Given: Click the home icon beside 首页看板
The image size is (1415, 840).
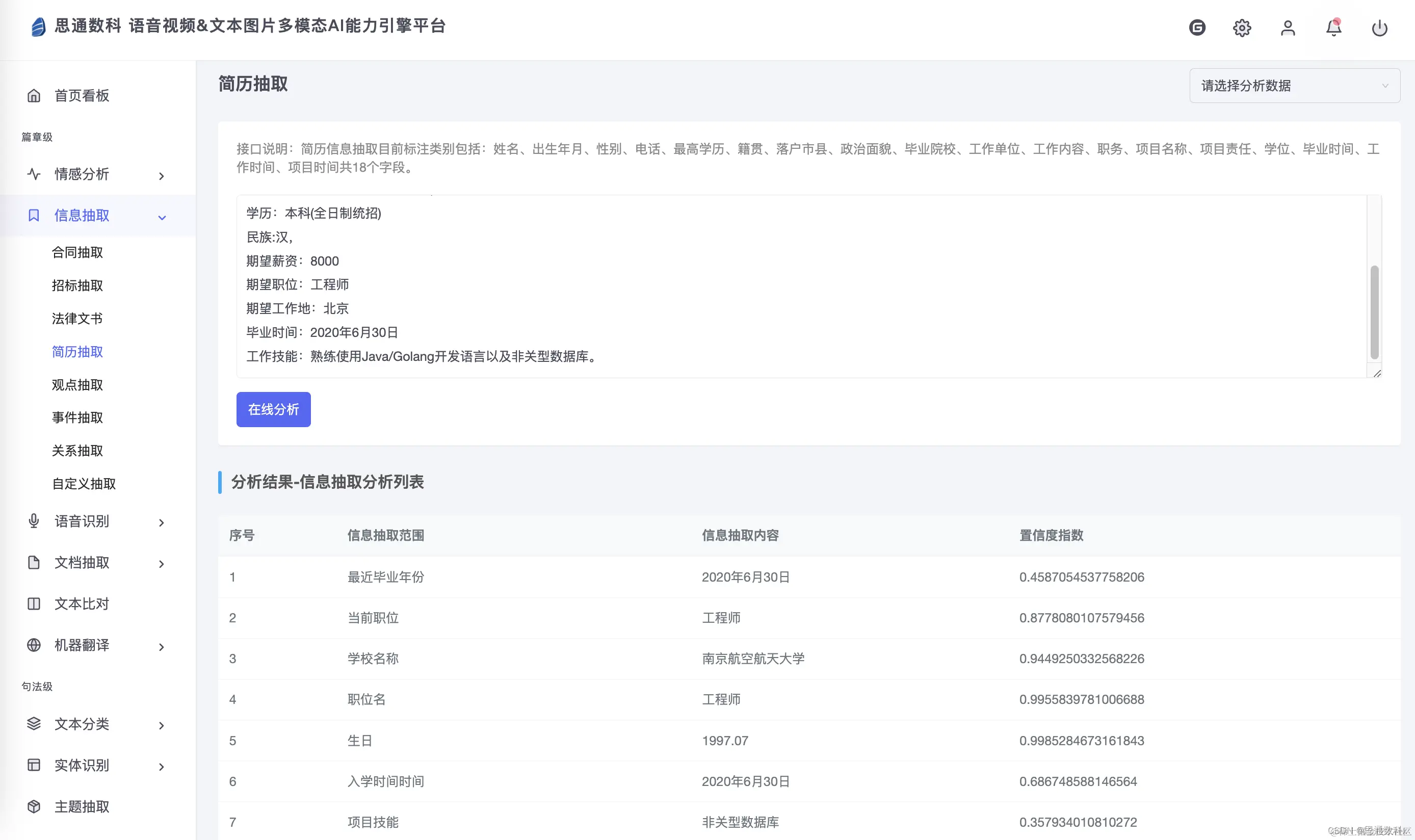Looking at the screenshot, I should click(x=34, y=96).
